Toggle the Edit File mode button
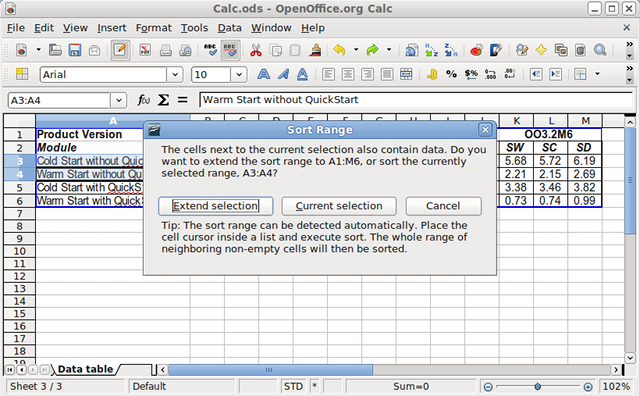 [120, 50]
